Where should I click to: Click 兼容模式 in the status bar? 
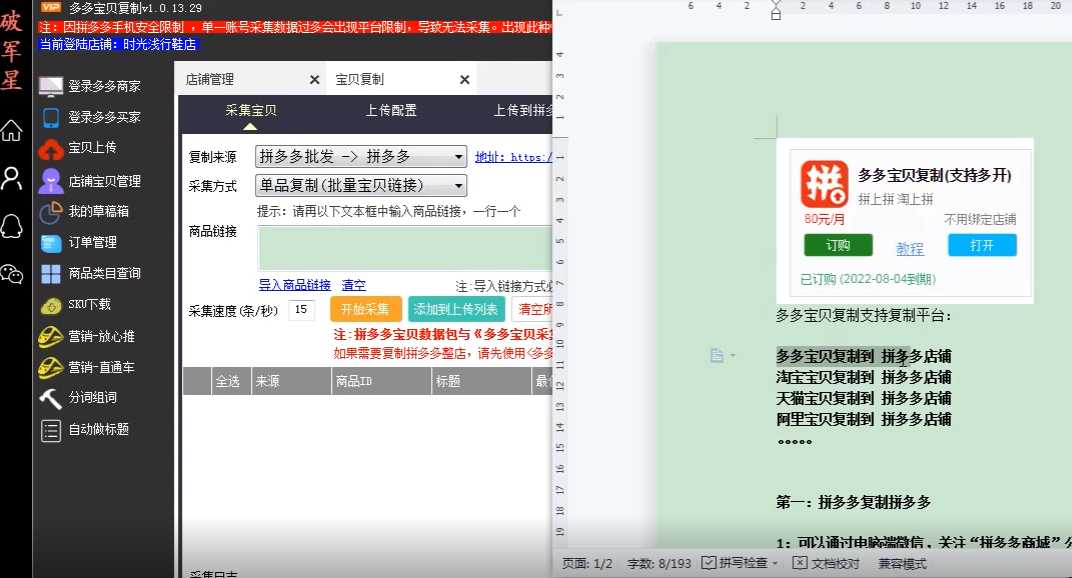click(902, 564)
